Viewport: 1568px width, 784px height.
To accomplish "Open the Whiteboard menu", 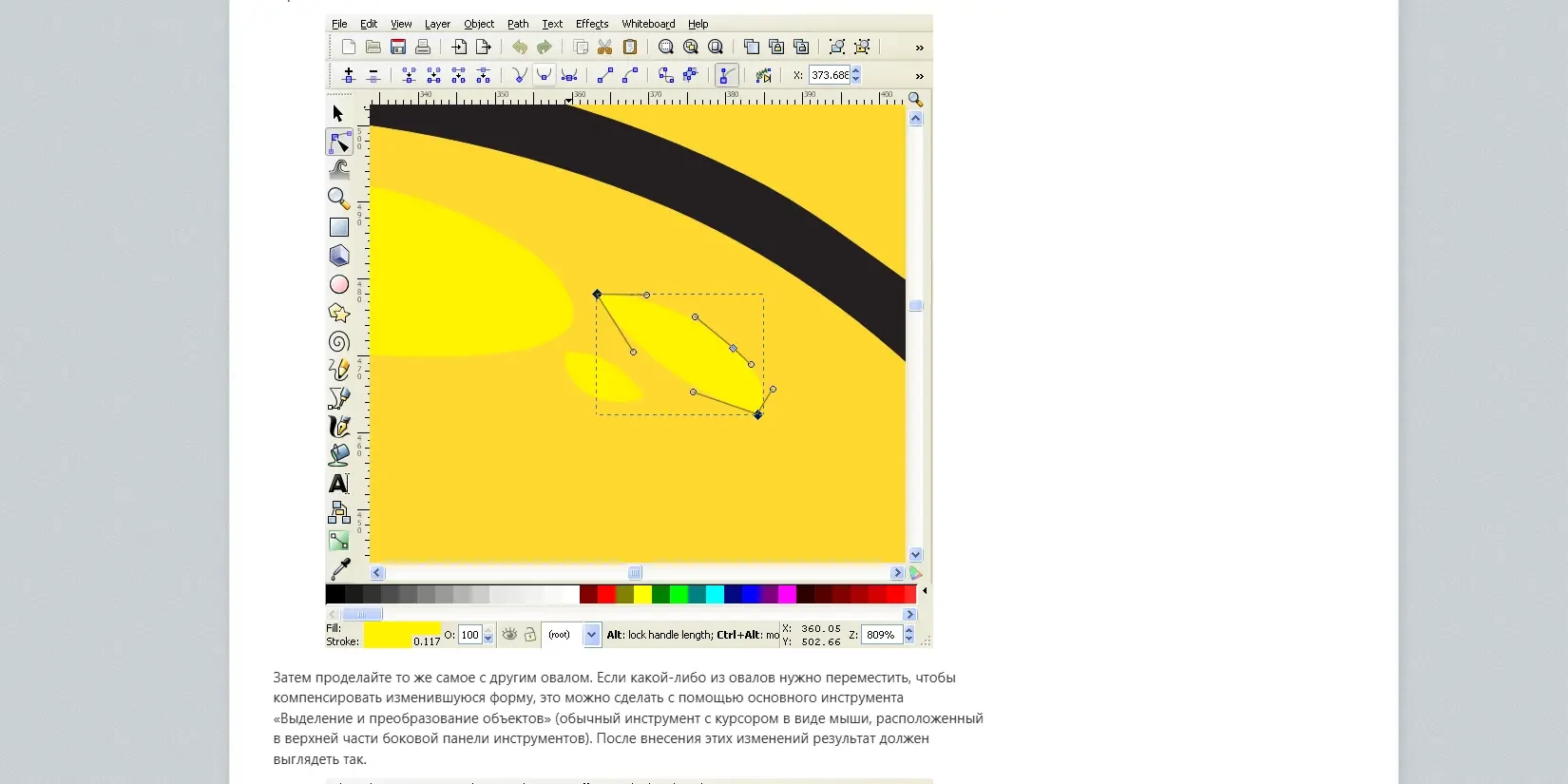I will pos(648,24).
